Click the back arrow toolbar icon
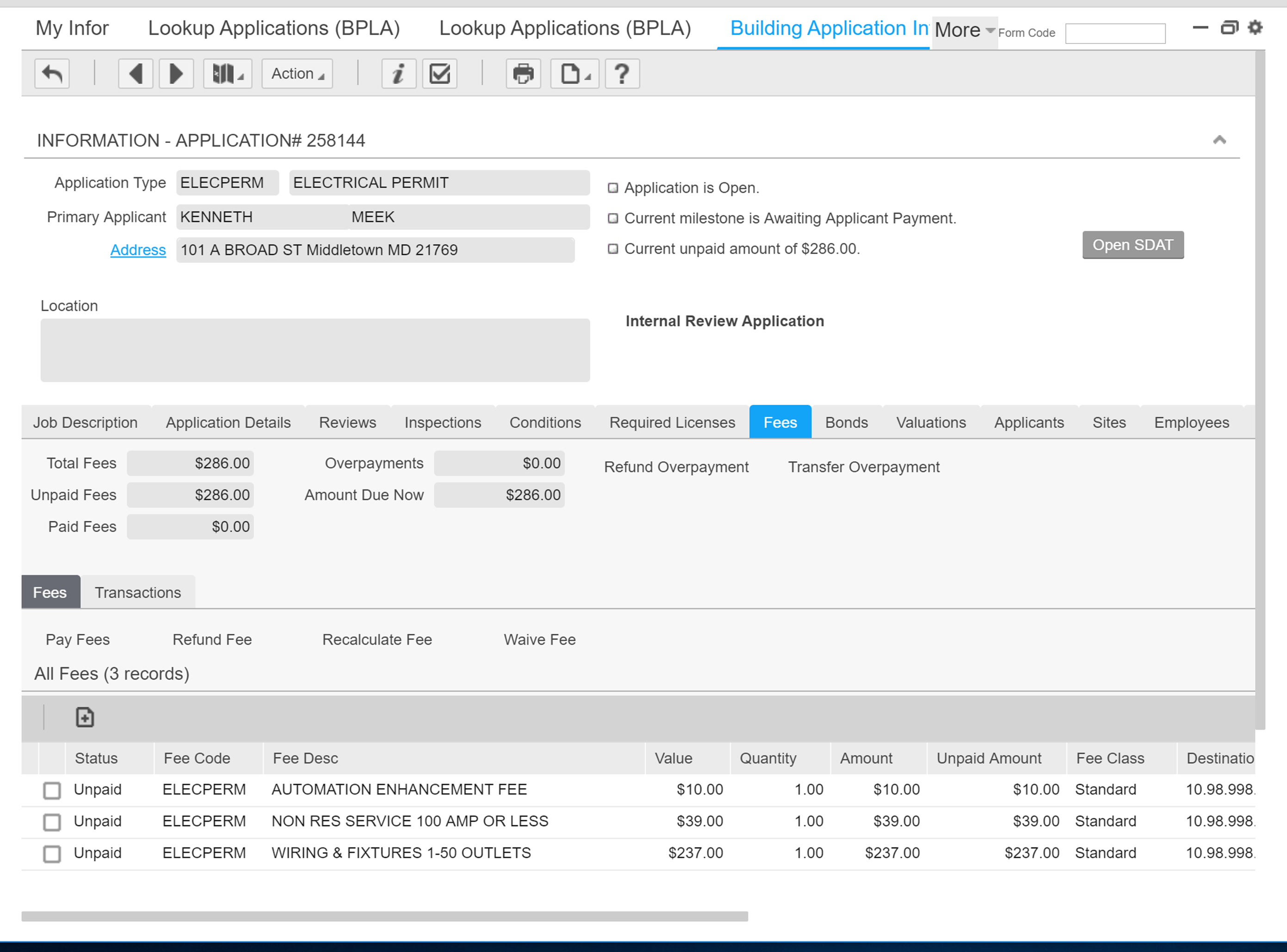 point(52,74)
